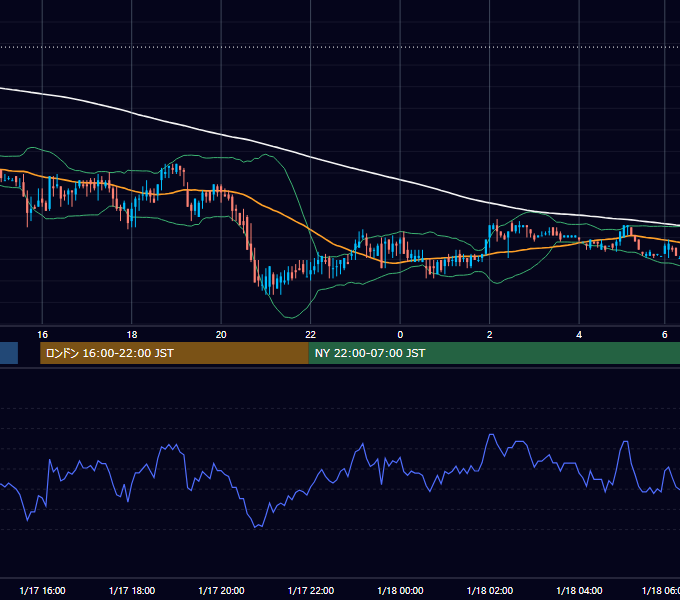This screenshot has width=680, height=600.
Task: Click the hour label 0 on price chart axis
Action: coord(400,334)
